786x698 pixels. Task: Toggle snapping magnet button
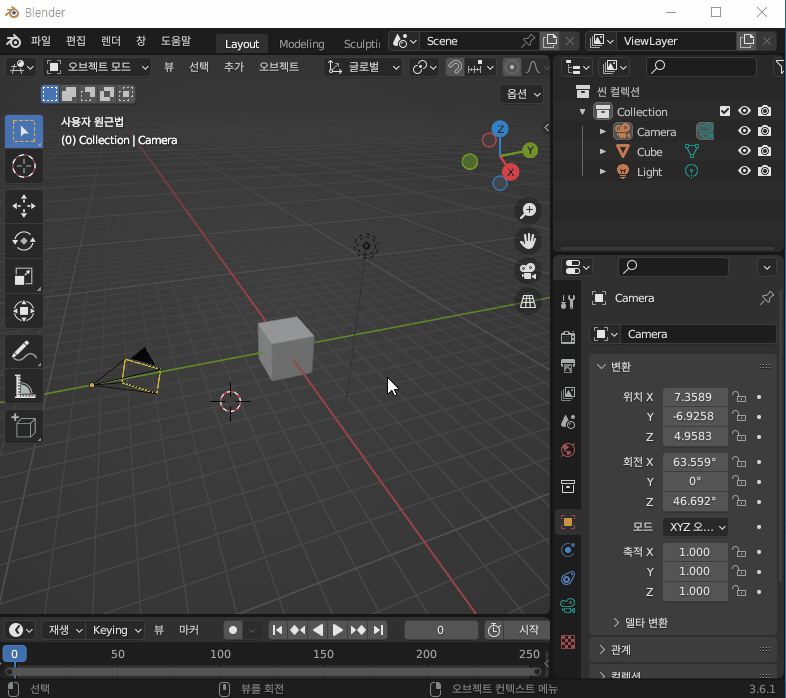pos(455,67)
